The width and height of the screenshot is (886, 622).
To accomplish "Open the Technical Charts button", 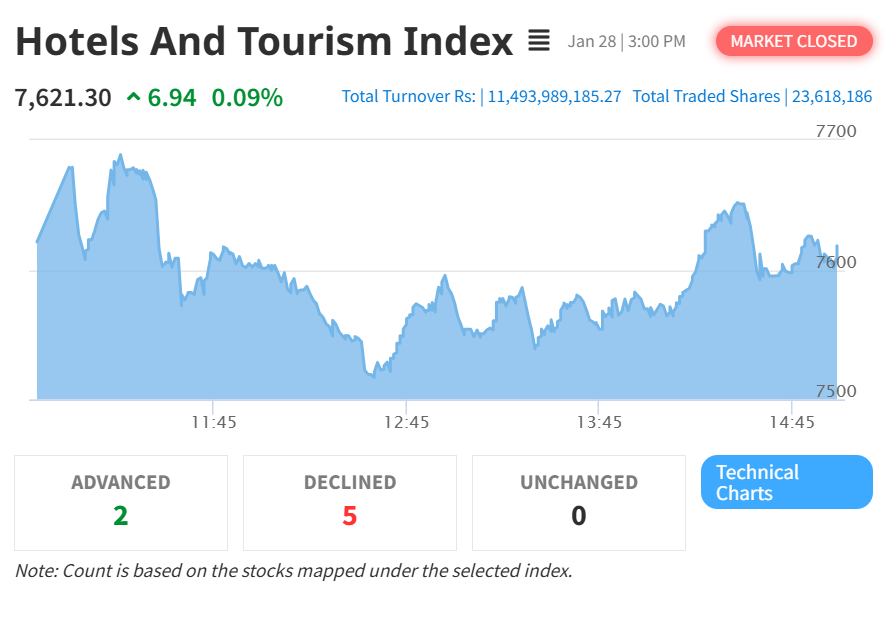I will point(787,482).
